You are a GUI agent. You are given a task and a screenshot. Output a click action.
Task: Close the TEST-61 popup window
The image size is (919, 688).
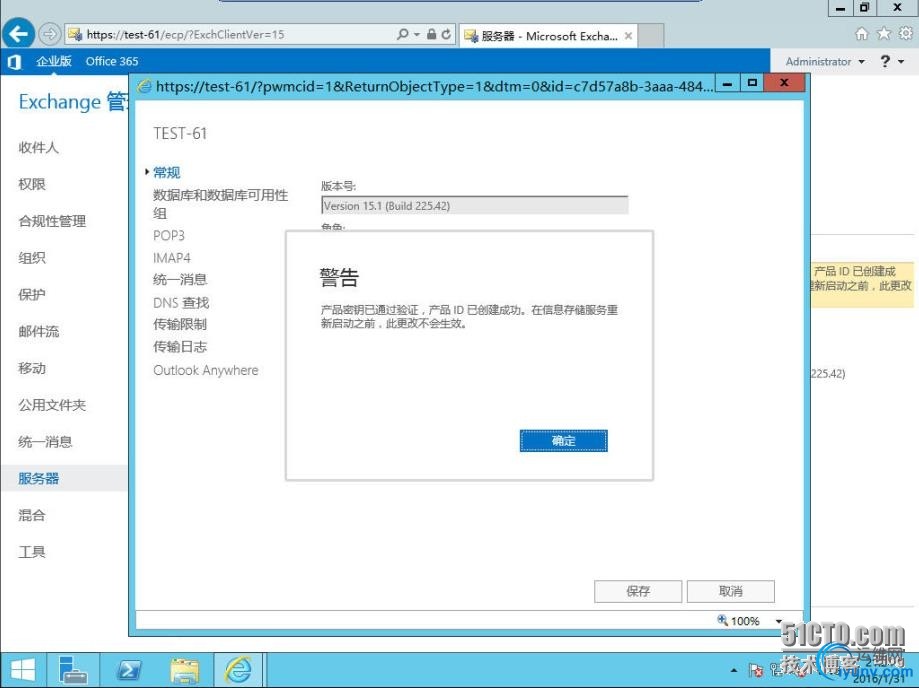click(784, 83)
